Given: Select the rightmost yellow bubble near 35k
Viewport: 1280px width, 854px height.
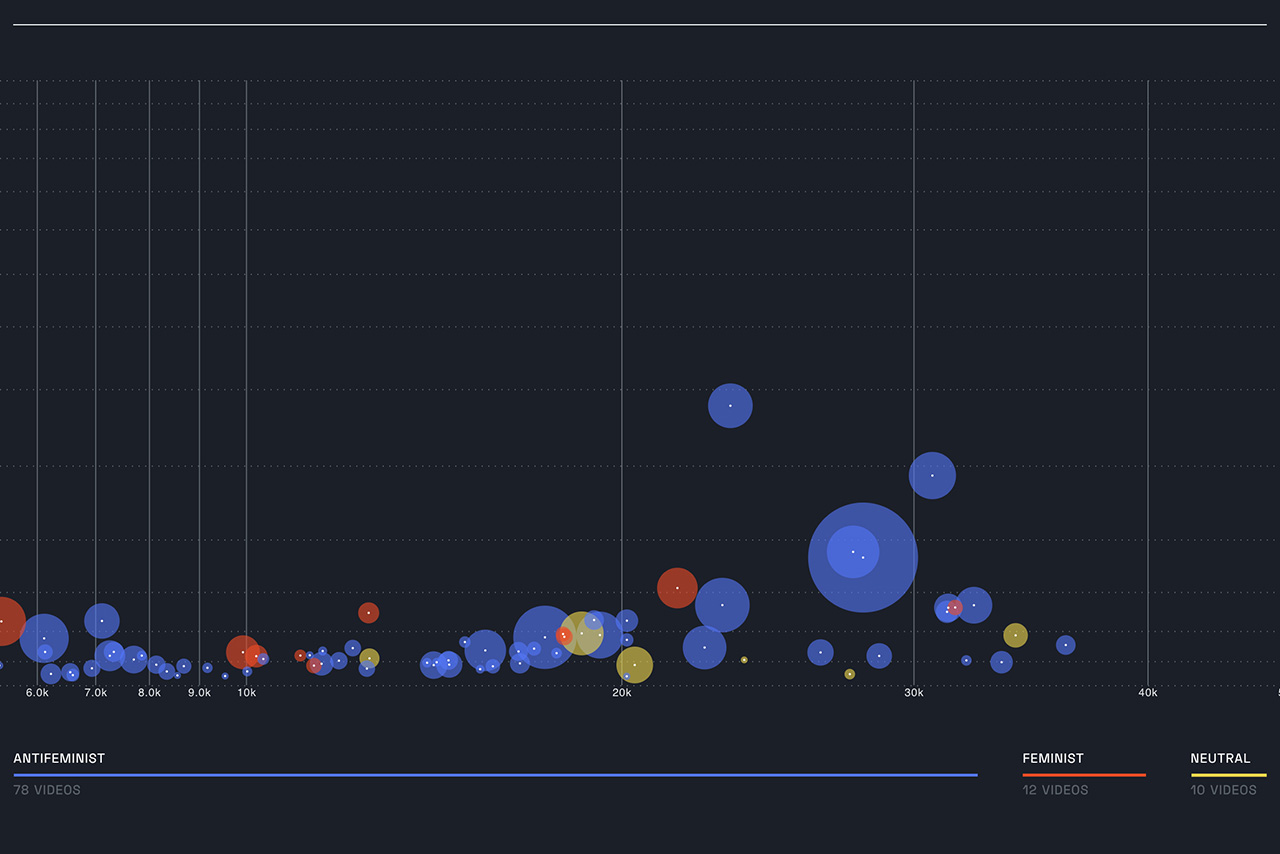Looking at the screenshot, I should 1015,635.
